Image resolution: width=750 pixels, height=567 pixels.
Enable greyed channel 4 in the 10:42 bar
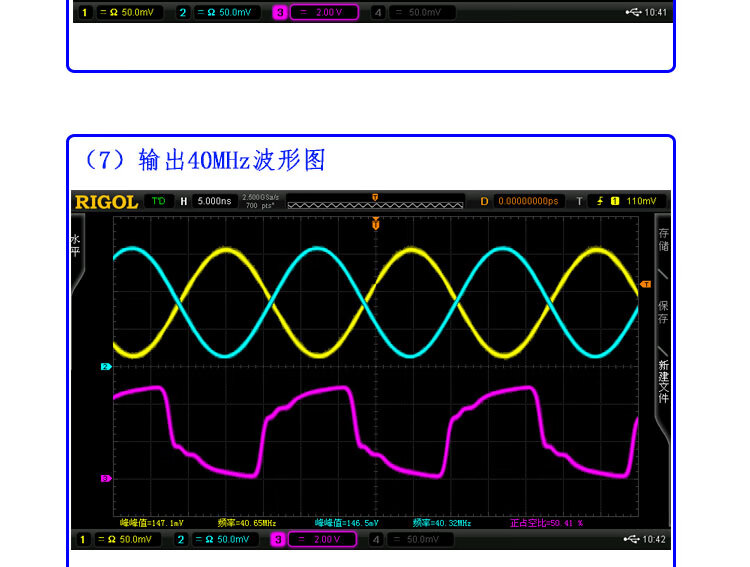pyautogui.click(x=377, y=540)
